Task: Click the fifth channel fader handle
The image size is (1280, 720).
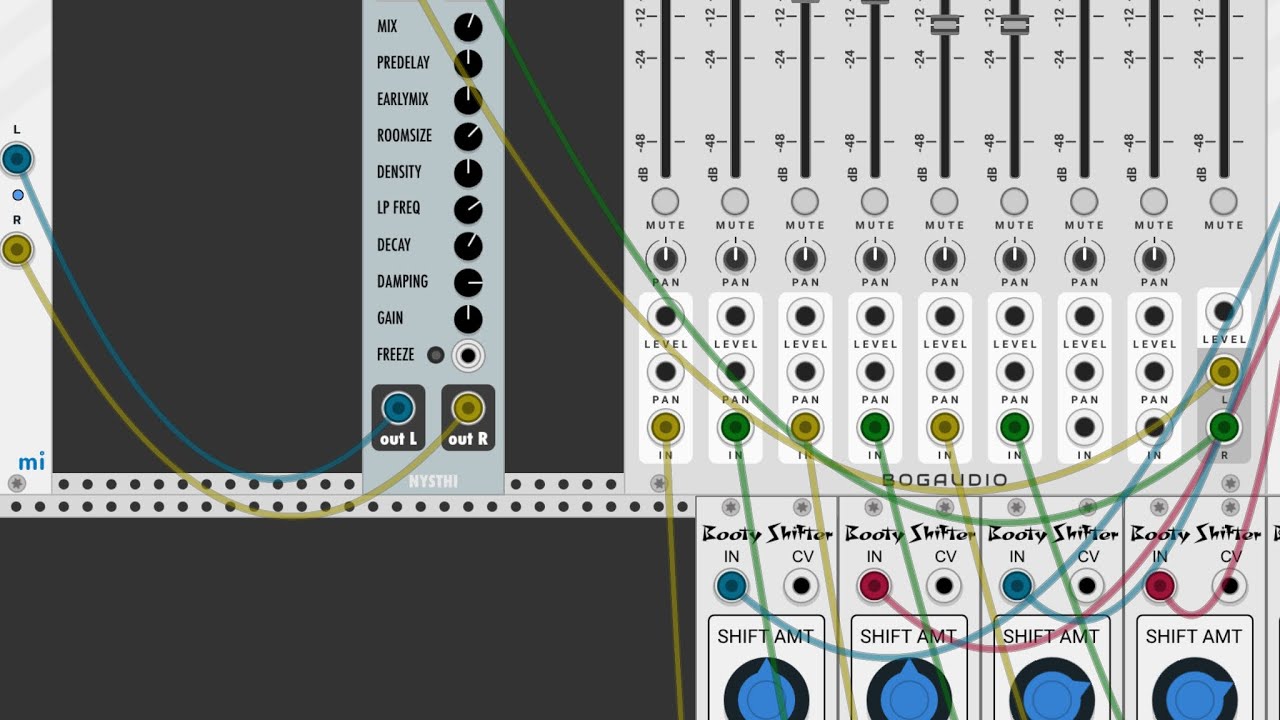Action: click(x=945, y=25)
